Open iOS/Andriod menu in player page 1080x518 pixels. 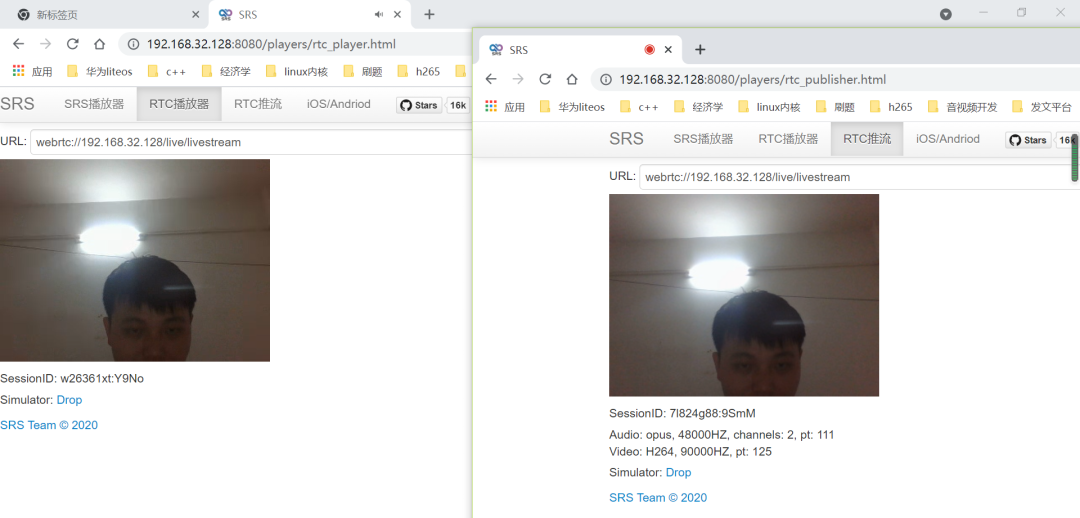(x=339, y=104)
